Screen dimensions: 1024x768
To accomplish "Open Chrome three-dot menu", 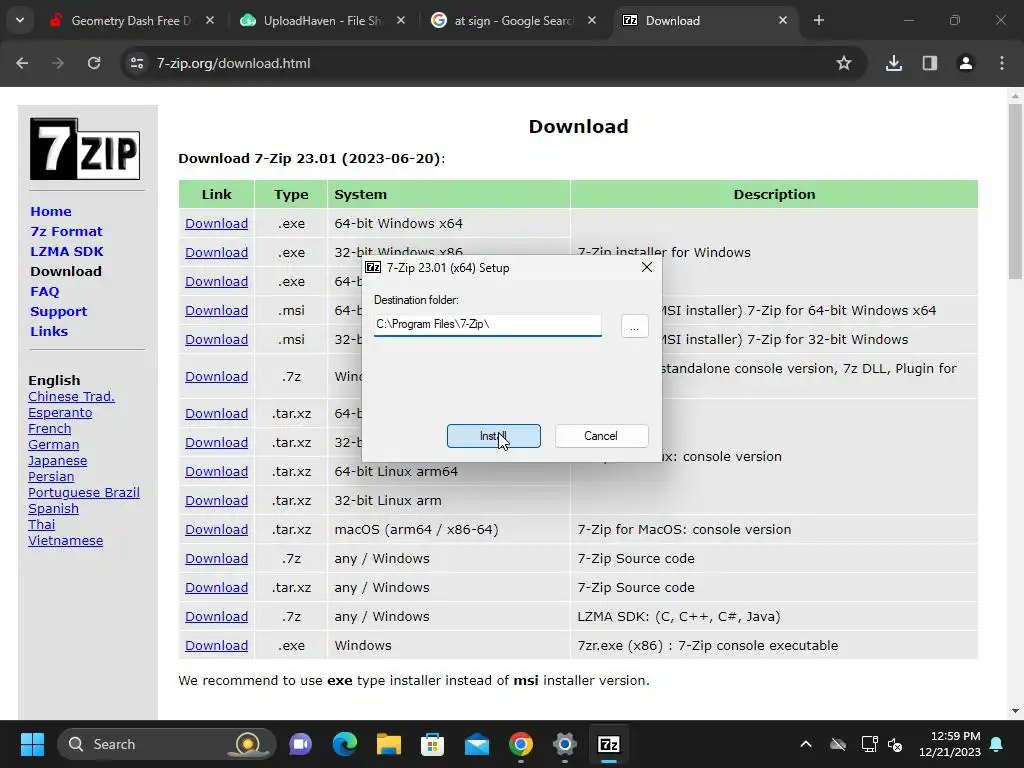I will coord(1002,63).
